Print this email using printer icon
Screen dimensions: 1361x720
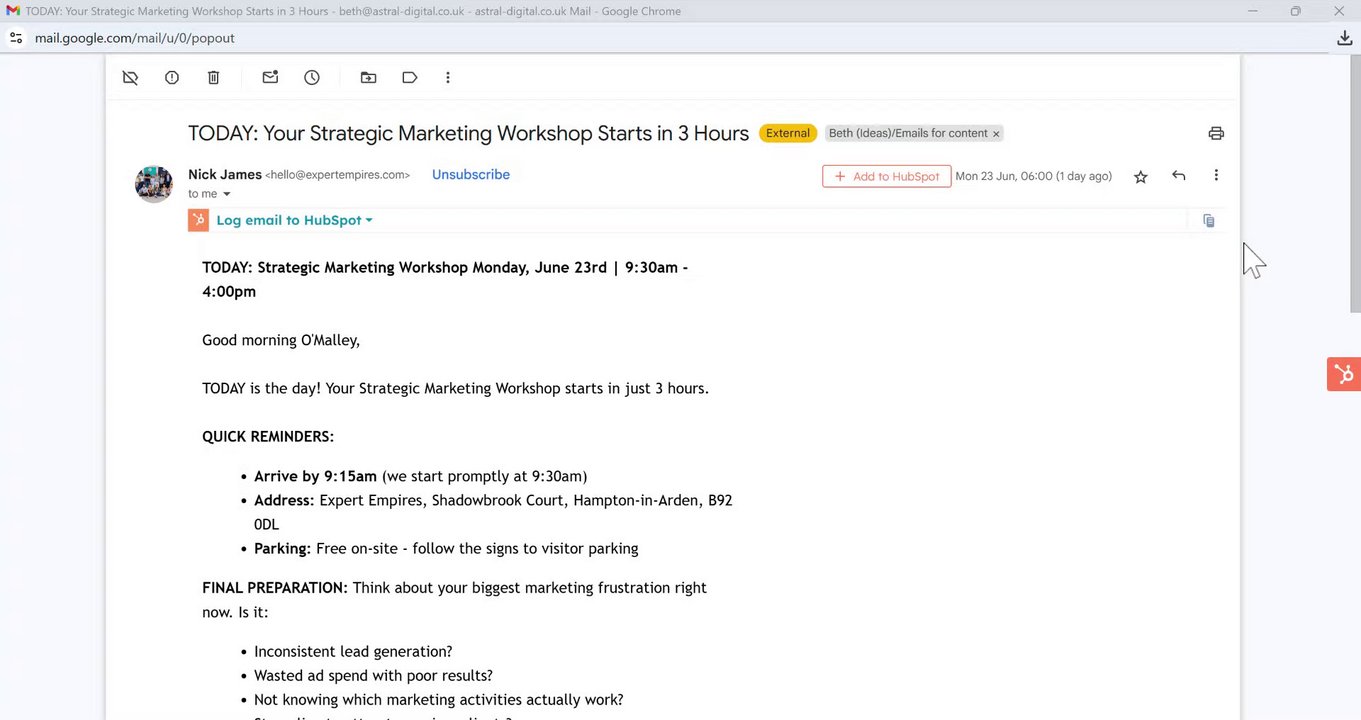1216,133
